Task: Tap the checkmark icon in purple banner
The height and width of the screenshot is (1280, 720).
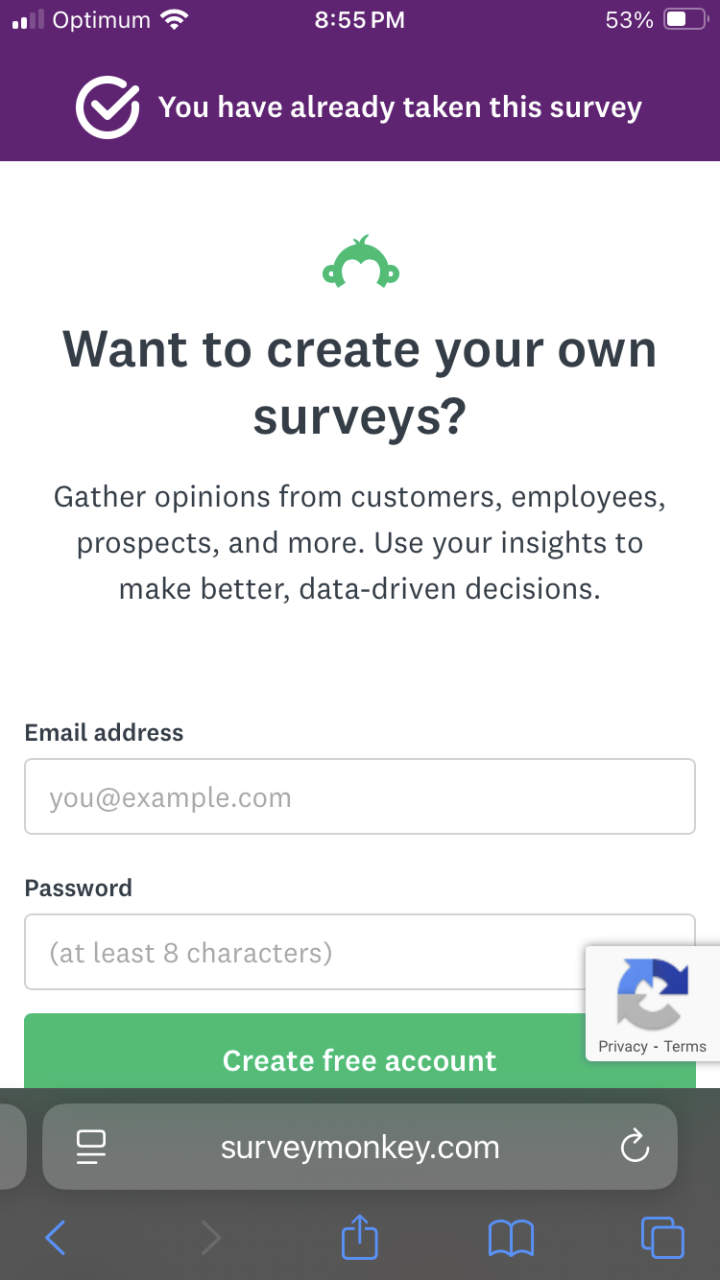Action: point(107,108)
